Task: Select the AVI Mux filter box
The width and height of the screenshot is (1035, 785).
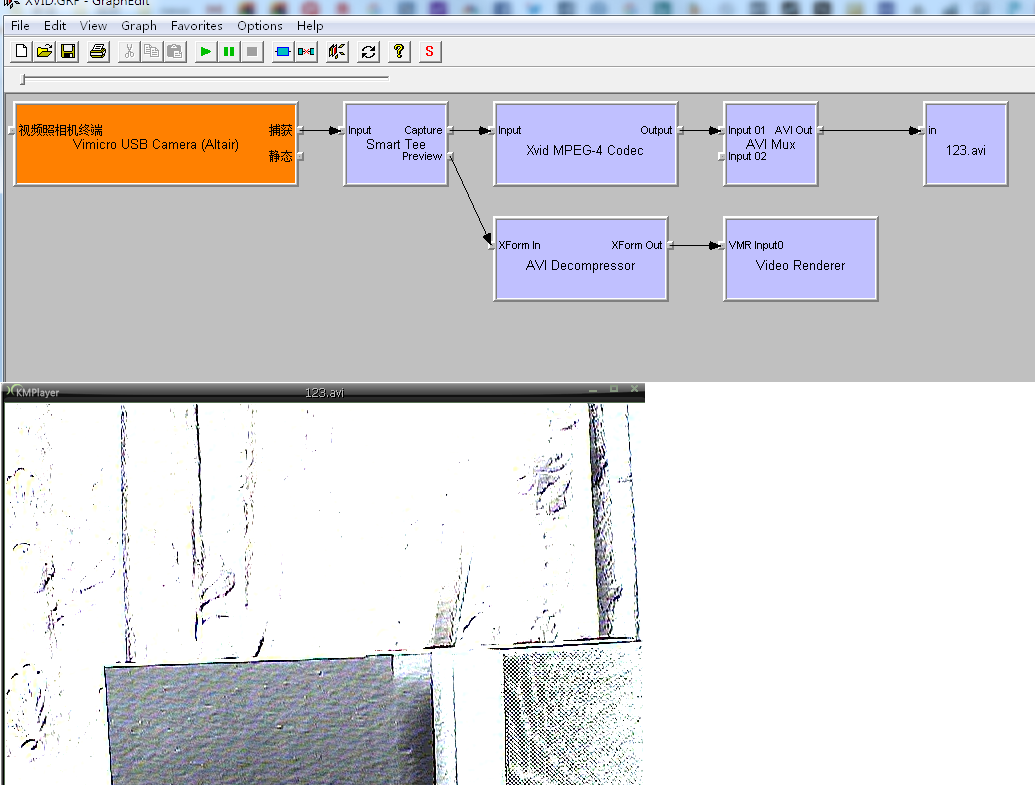Action: point(770,144)
